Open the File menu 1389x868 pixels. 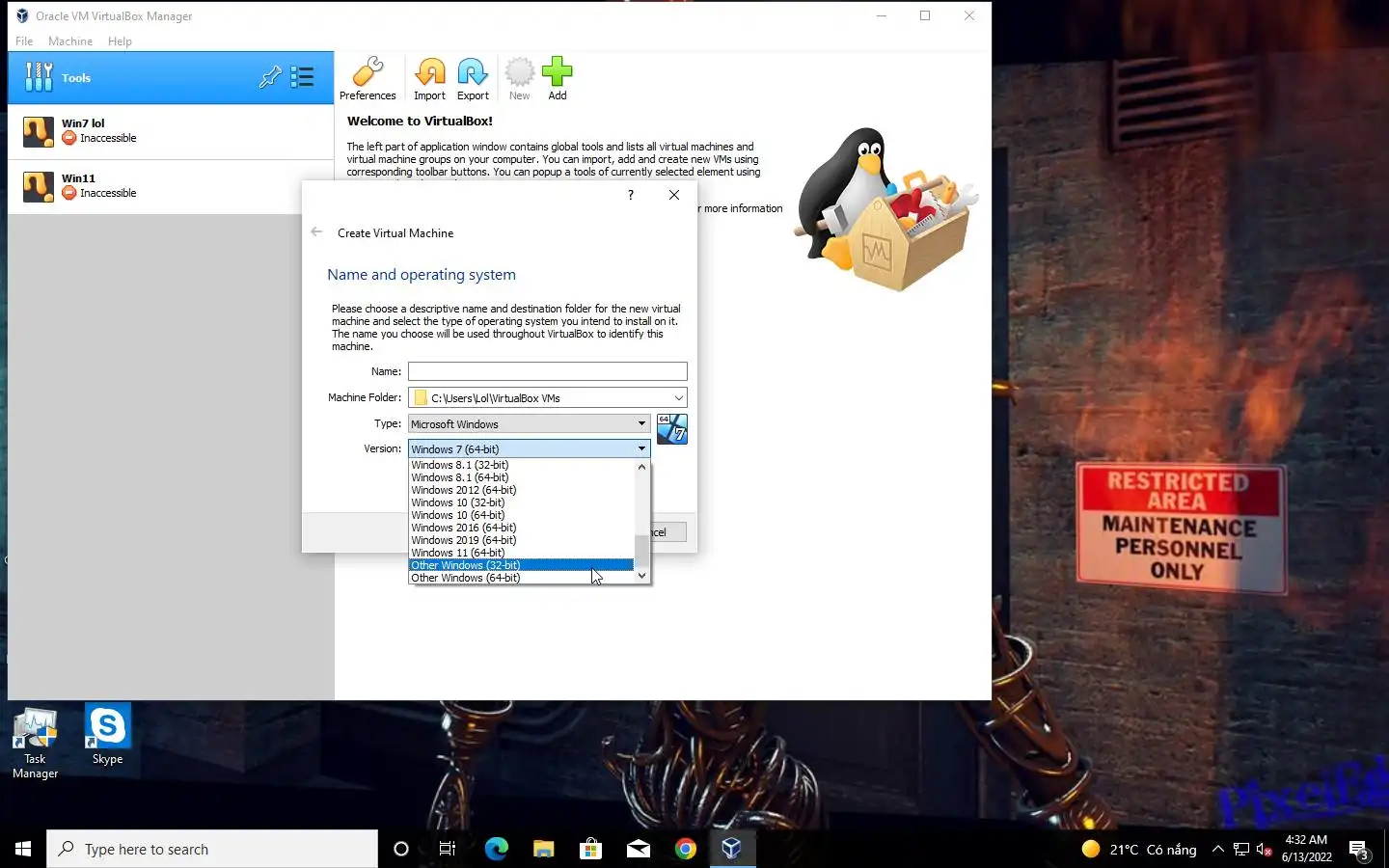(24, 41)
